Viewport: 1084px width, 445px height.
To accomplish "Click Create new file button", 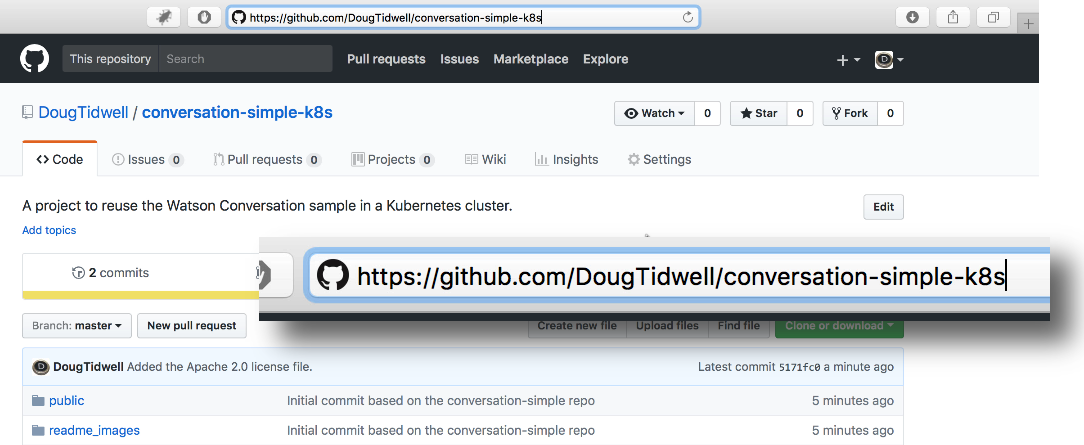I will click(x=577, y=325).
